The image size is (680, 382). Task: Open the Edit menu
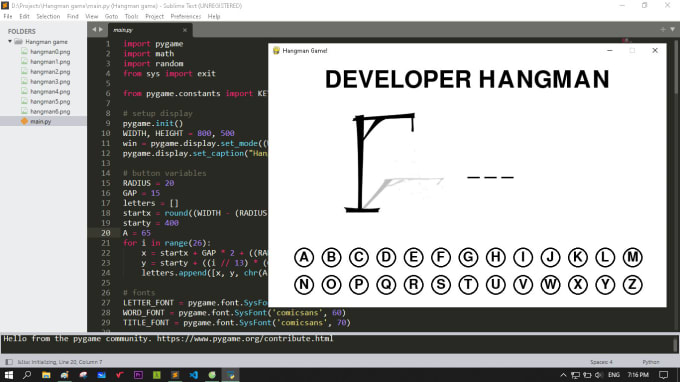point(24,16)
